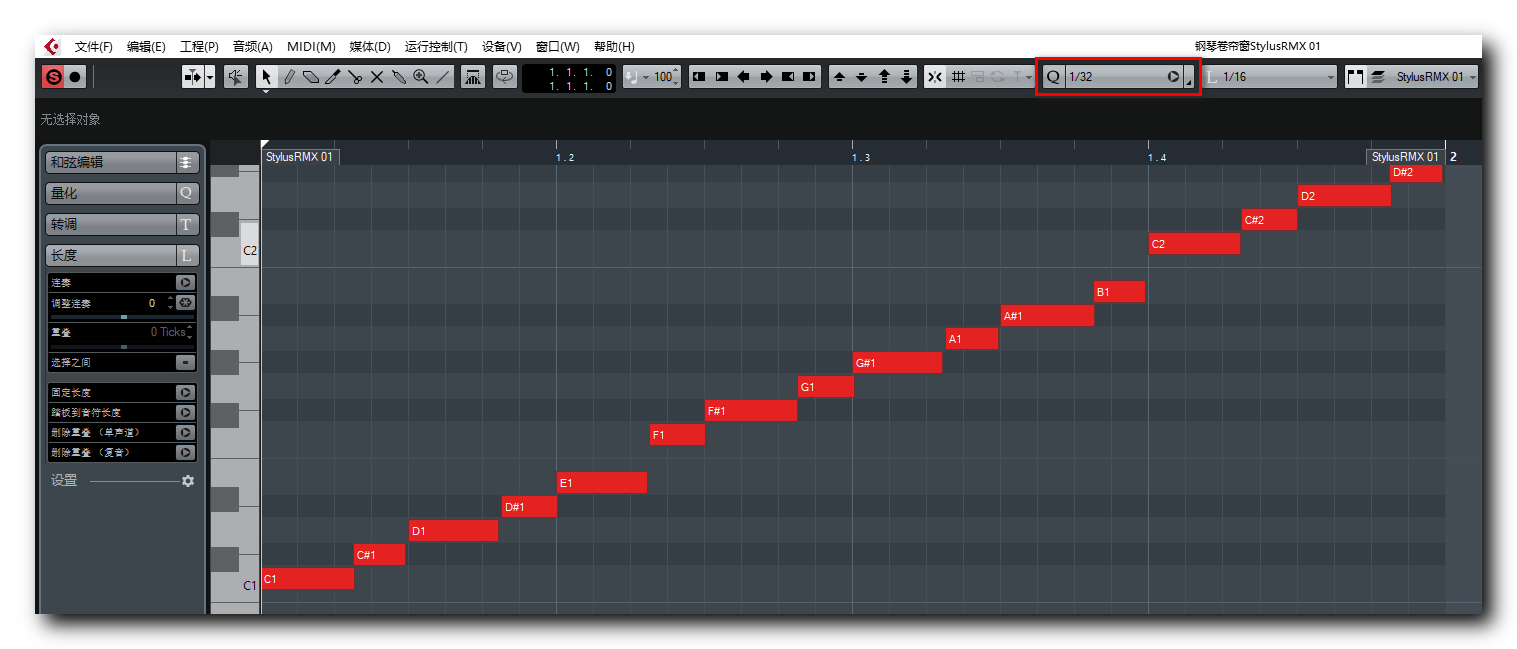Screen dimensions: 1517x649
Task: Open inspector 设置 gear icon
Action: (x=187, y=481)
